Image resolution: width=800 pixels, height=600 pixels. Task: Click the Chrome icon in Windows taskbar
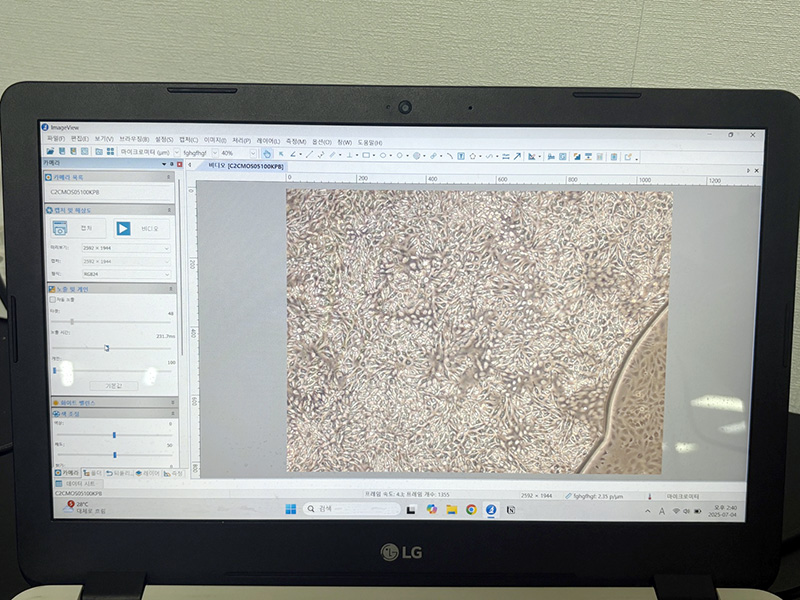point(471,509)
